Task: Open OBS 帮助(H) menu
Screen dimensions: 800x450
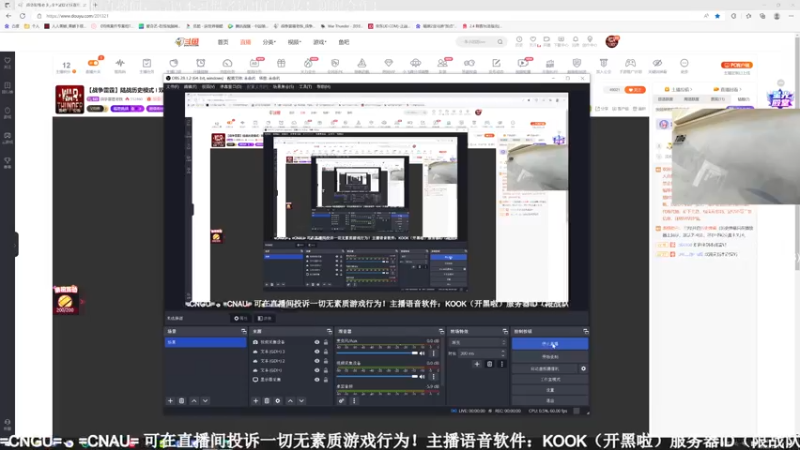Action: pyautogui.click(x=323, y=87)
